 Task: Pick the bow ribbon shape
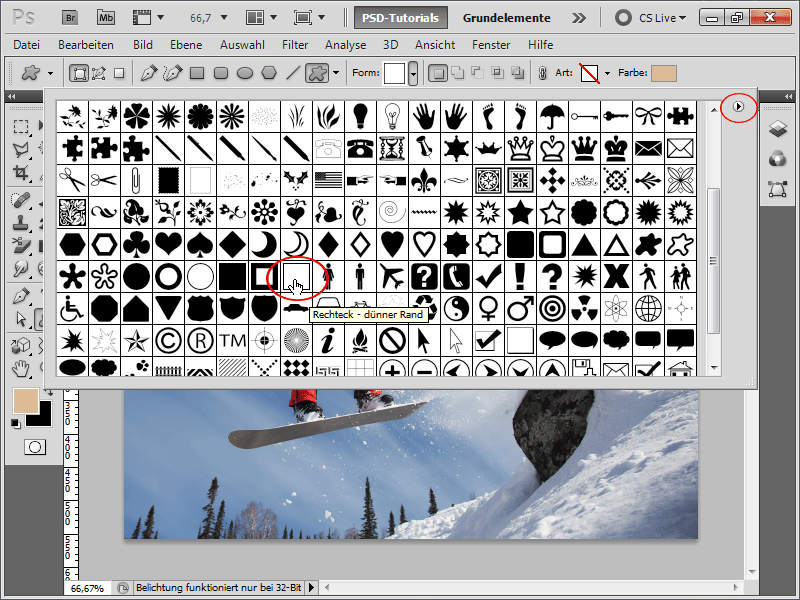point(648,116)
